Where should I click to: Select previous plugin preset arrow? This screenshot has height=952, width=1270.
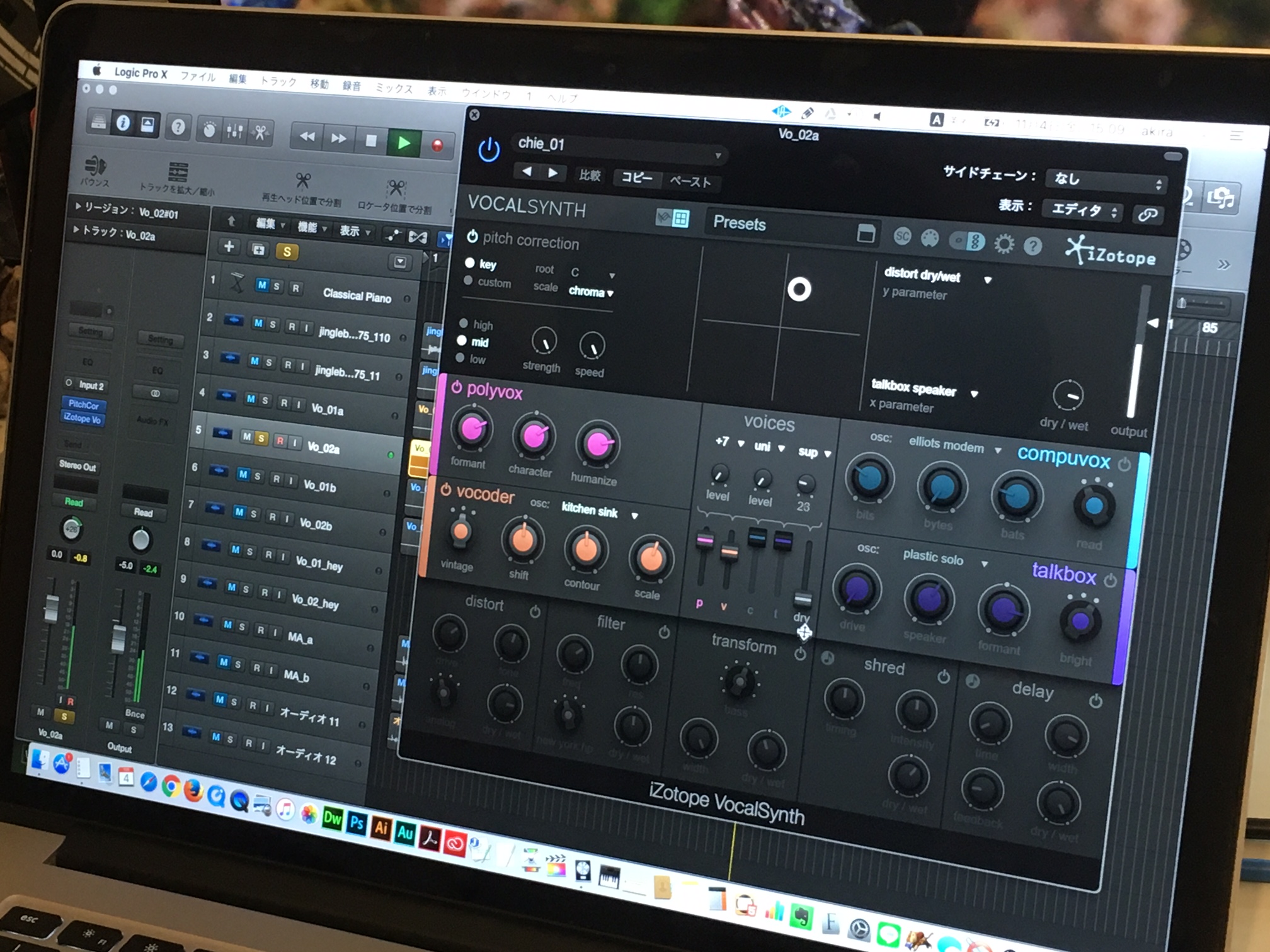pos(527,171)
